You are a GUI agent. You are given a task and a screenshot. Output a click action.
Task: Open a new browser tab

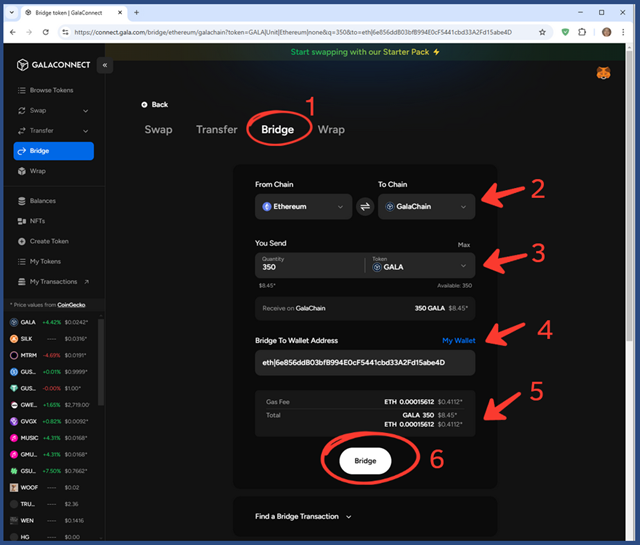(136, 13)
